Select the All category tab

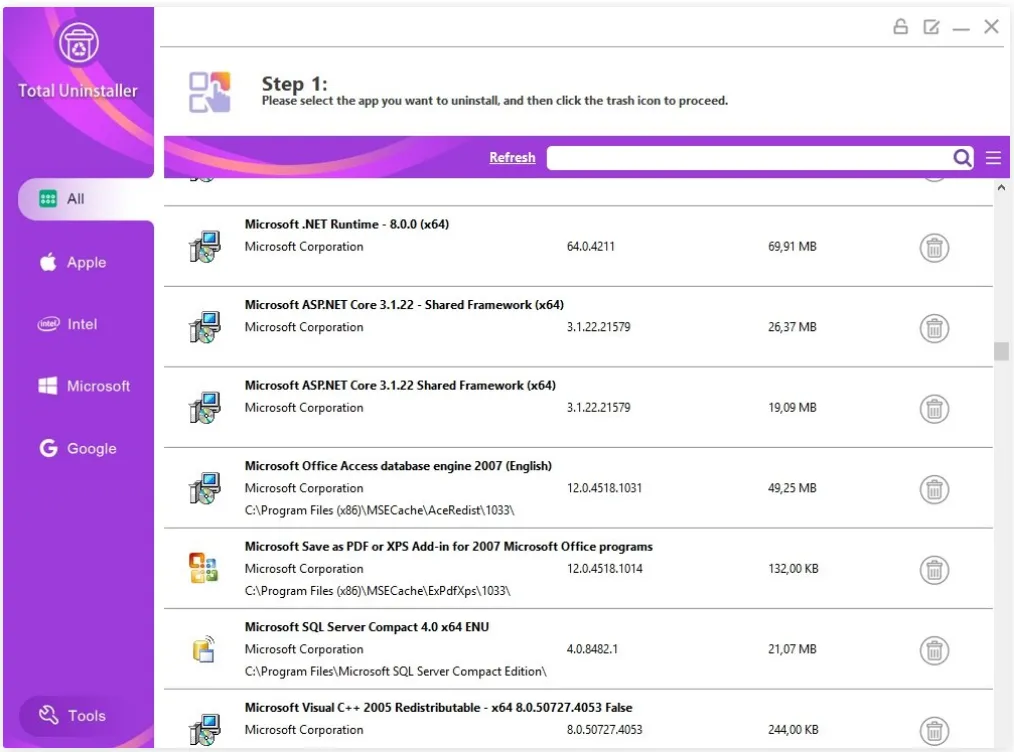point(76,199)
